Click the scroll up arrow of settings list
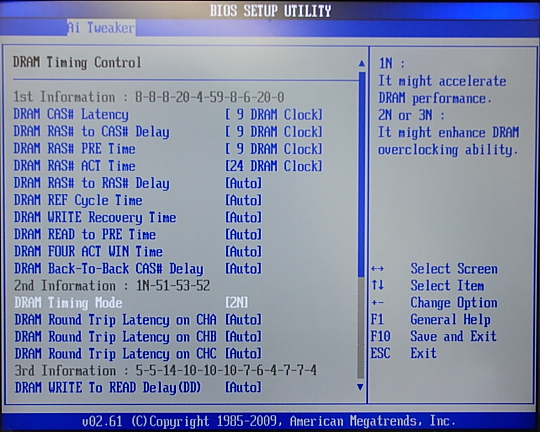This screenshot has height=432, width=540. pyautogui.click(x=361, y=63)
